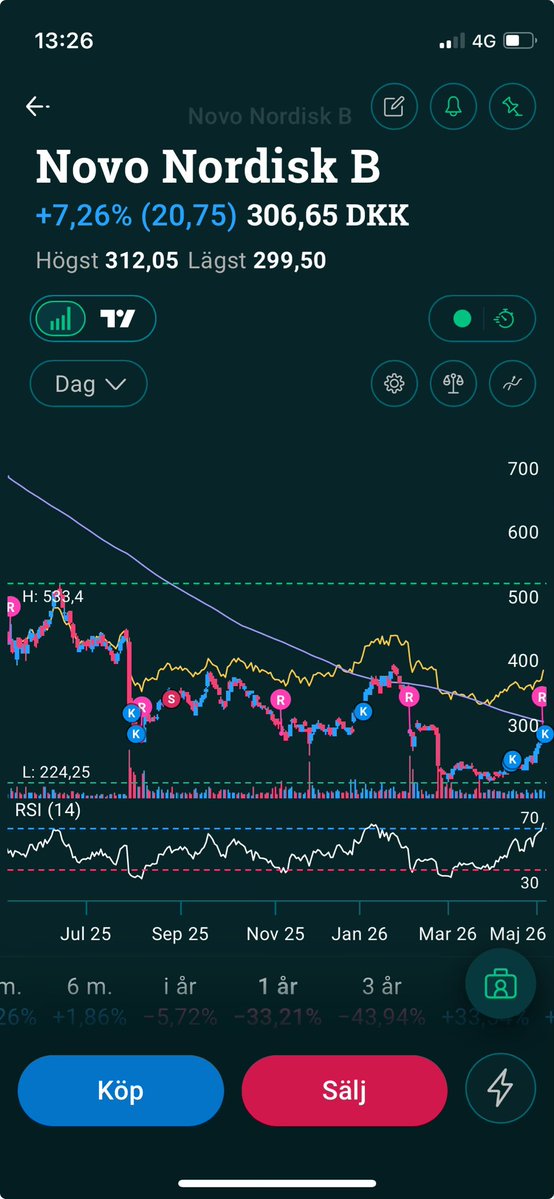The width and height of the screenshot is (554, 1199).
Task: Tap the Köp button
Action: click(121, 1090)
